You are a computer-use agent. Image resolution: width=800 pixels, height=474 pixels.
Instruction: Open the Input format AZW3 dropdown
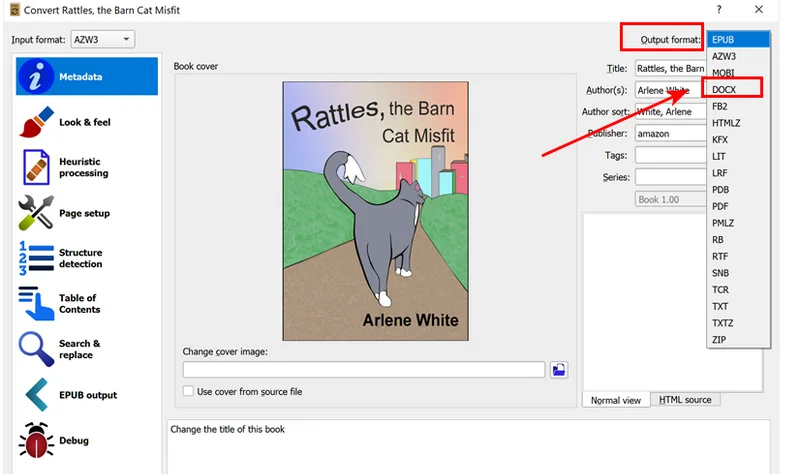pos(103,39)
